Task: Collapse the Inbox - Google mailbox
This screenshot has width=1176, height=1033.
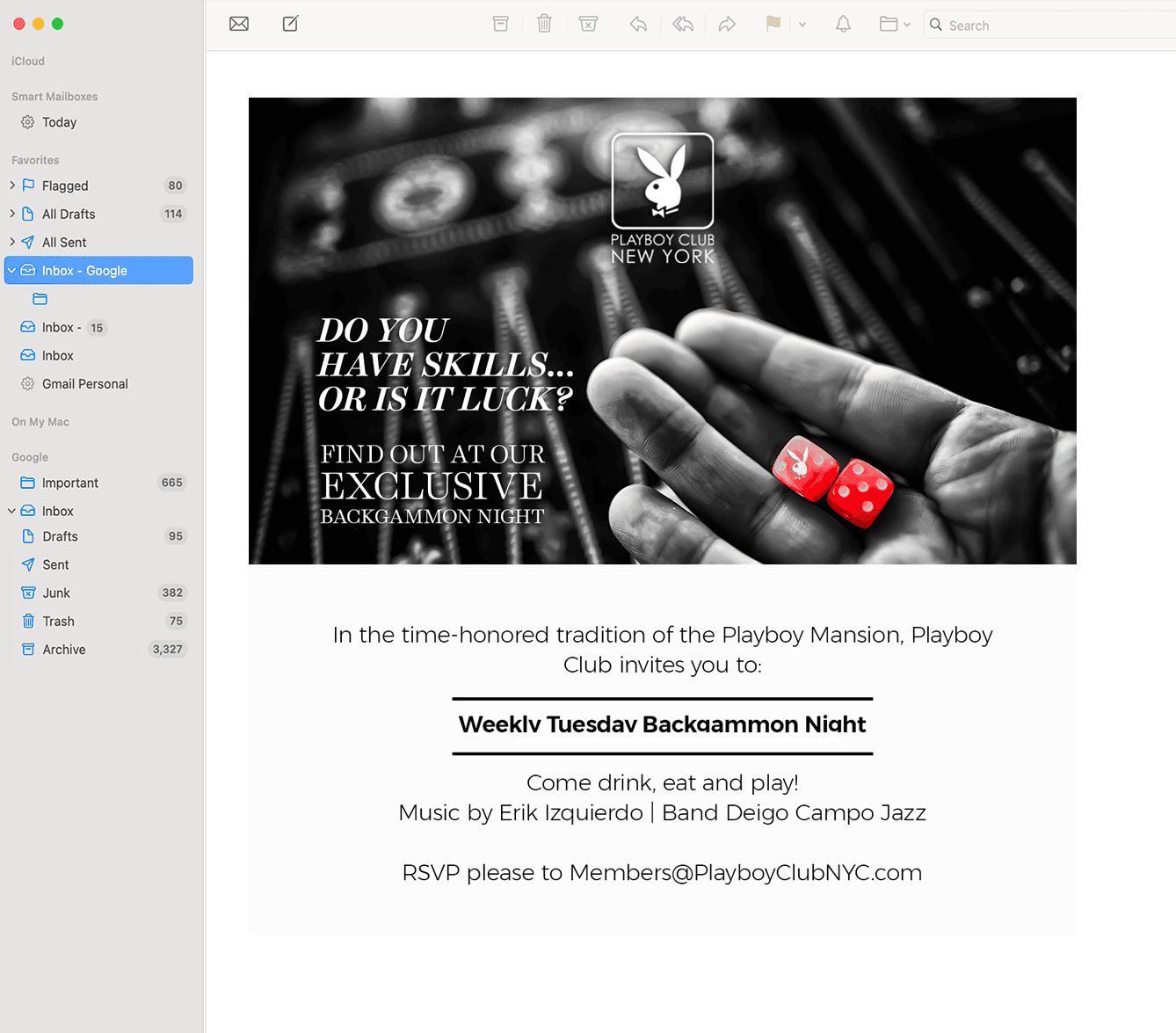Action: coord(12,271)
